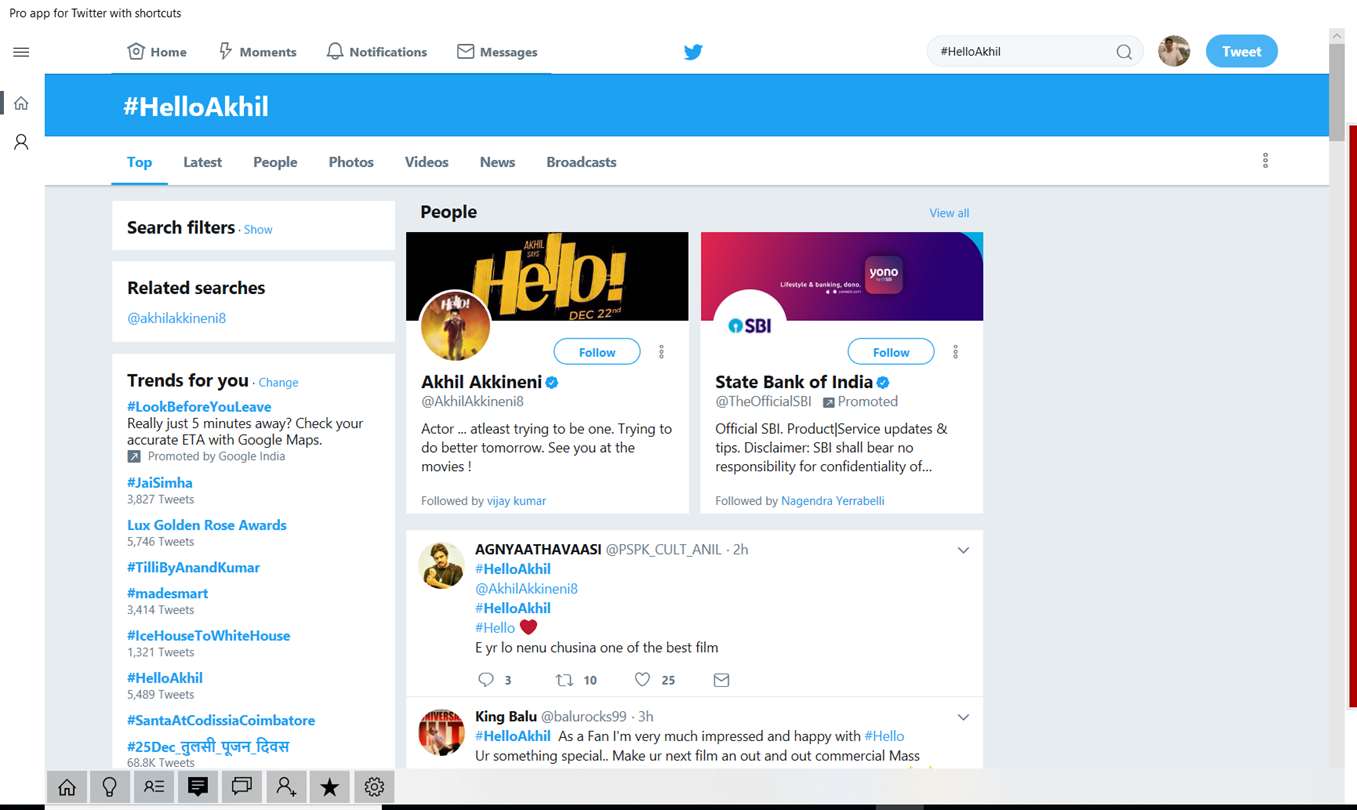The width and height of the screenshot is (1357, 810).
Task: Open Messages in the top navigation
Action: coord(497,52)
